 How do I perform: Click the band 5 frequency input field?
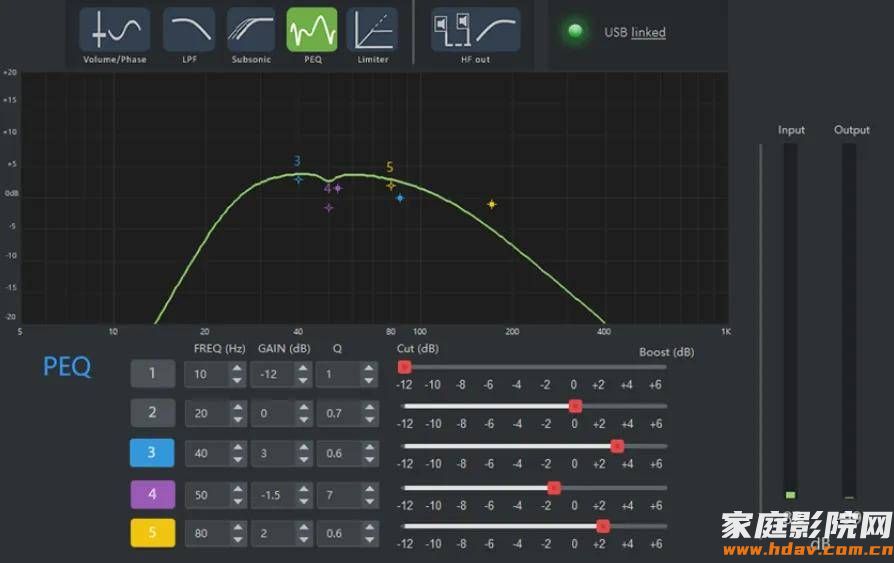pos(207,534)
